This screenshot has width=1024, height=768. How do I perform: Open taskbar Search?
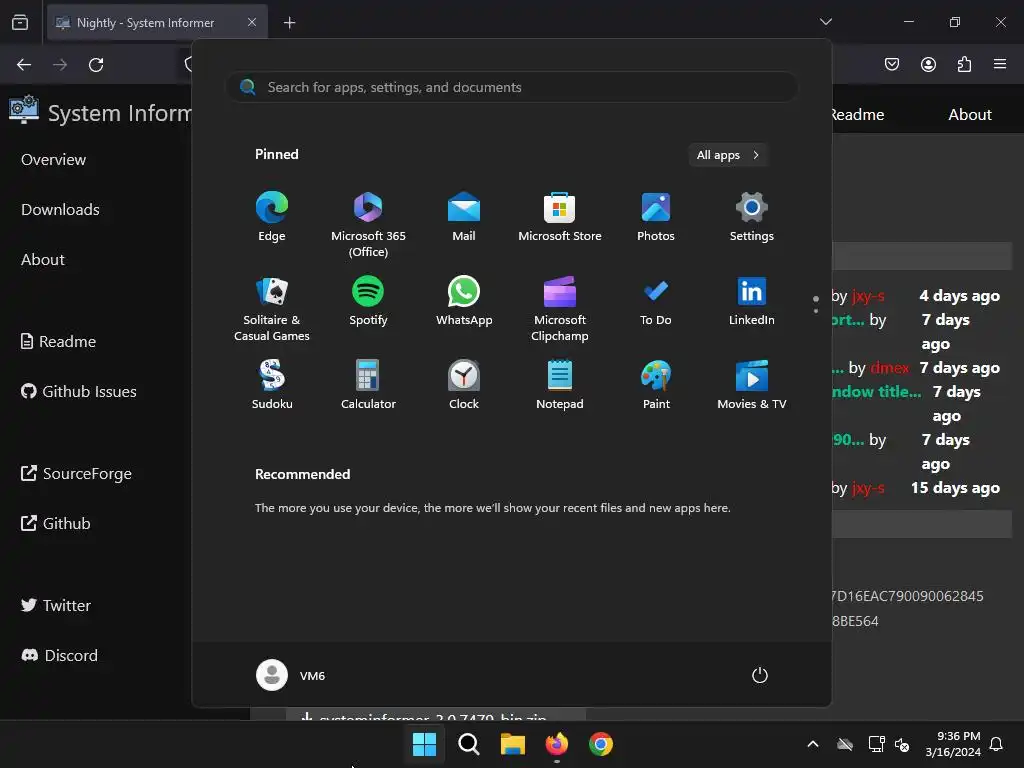coord(469,744)
